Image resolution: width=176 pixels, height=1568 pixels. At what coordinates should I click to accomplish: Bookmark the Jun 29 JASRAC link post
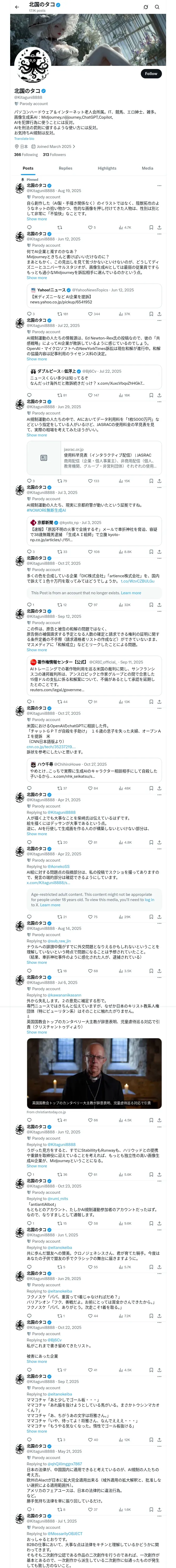click(150, 481)
